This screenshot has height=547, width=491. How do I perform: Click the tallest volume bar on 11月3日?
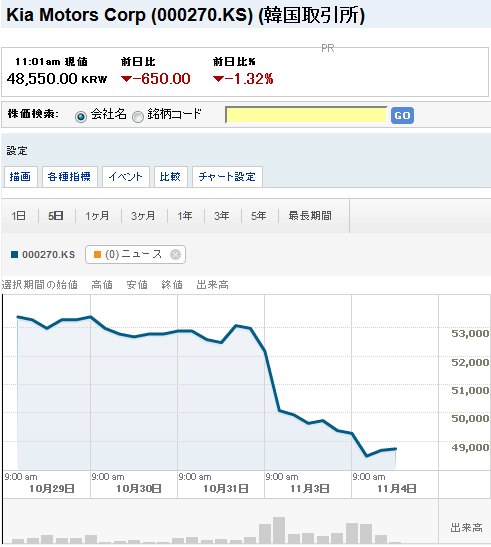pos(279,531)
